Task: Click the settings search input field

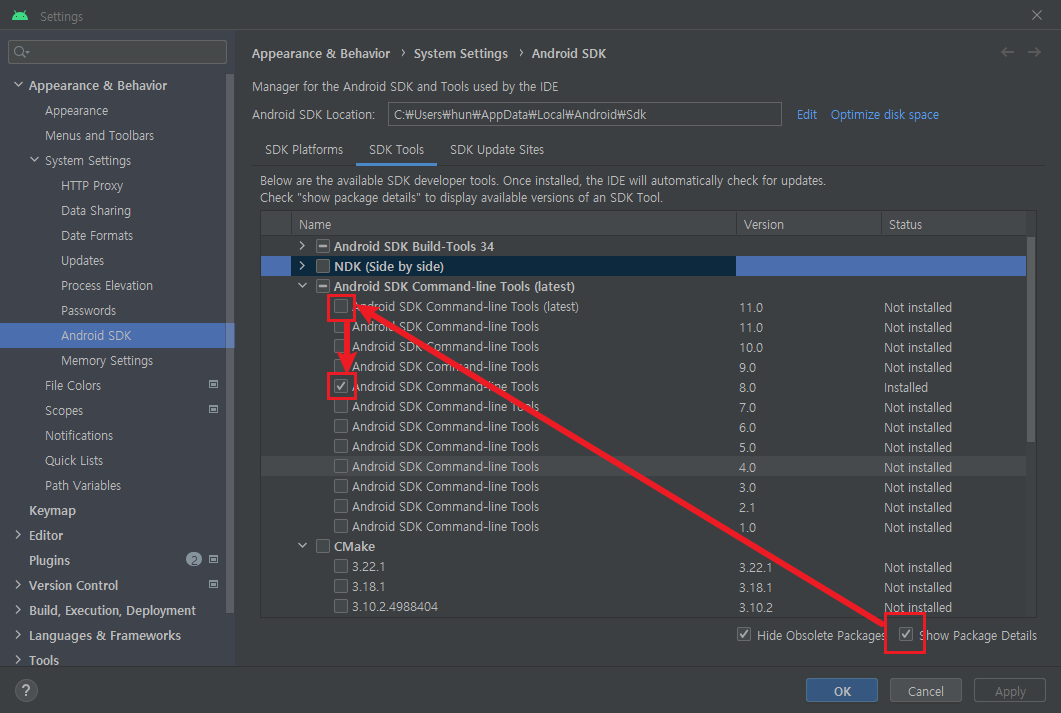Action: [118, 52]
